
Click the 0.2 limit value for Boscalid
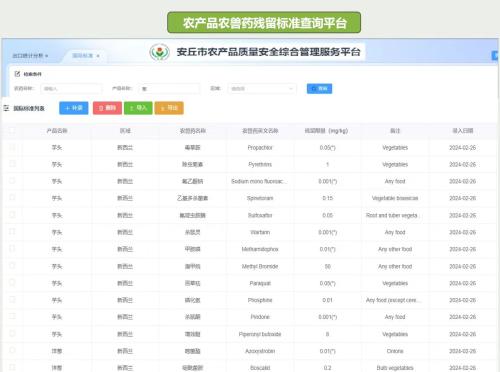[x=328, y=368]
